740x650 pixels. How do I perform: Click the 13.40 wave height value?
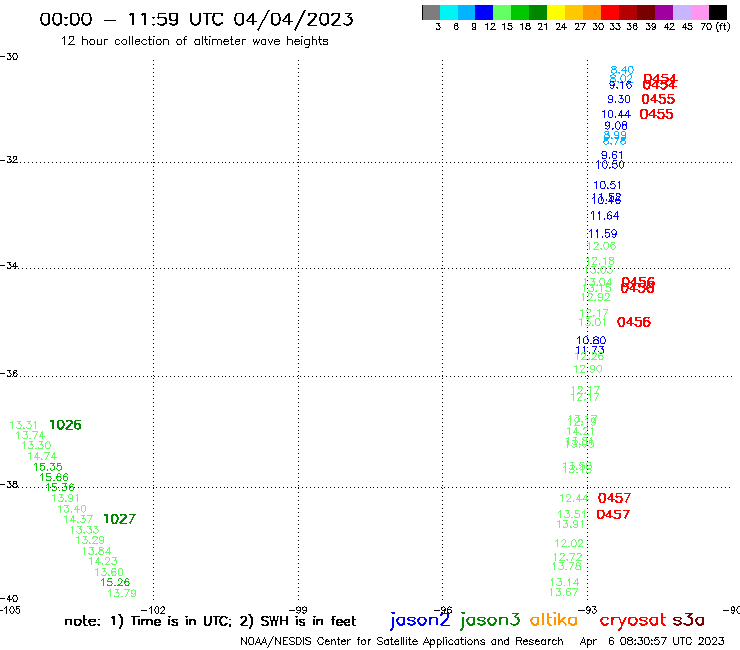72,509
